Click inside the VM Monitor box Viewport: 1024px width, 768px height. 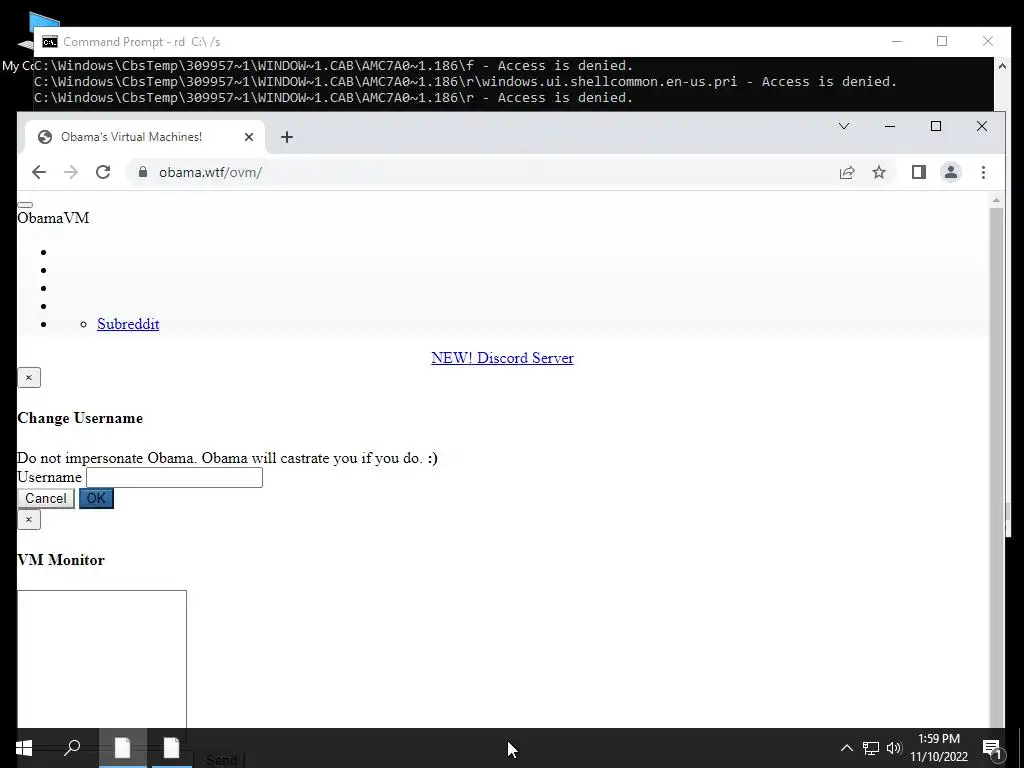[102, 660]
